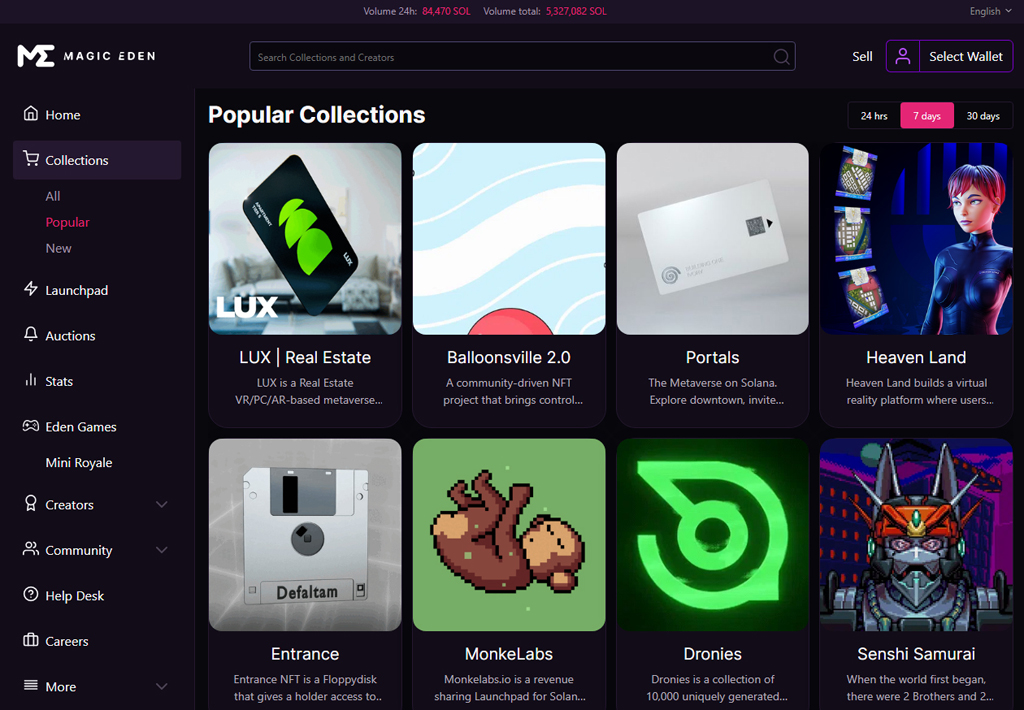Open New collections in sidebar
Screen dimensions: 1024x710
58,248
